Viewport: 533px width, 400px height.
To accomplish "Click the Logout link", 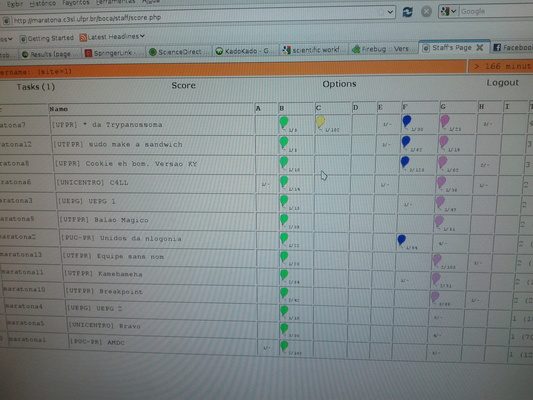I will point(502,83).
